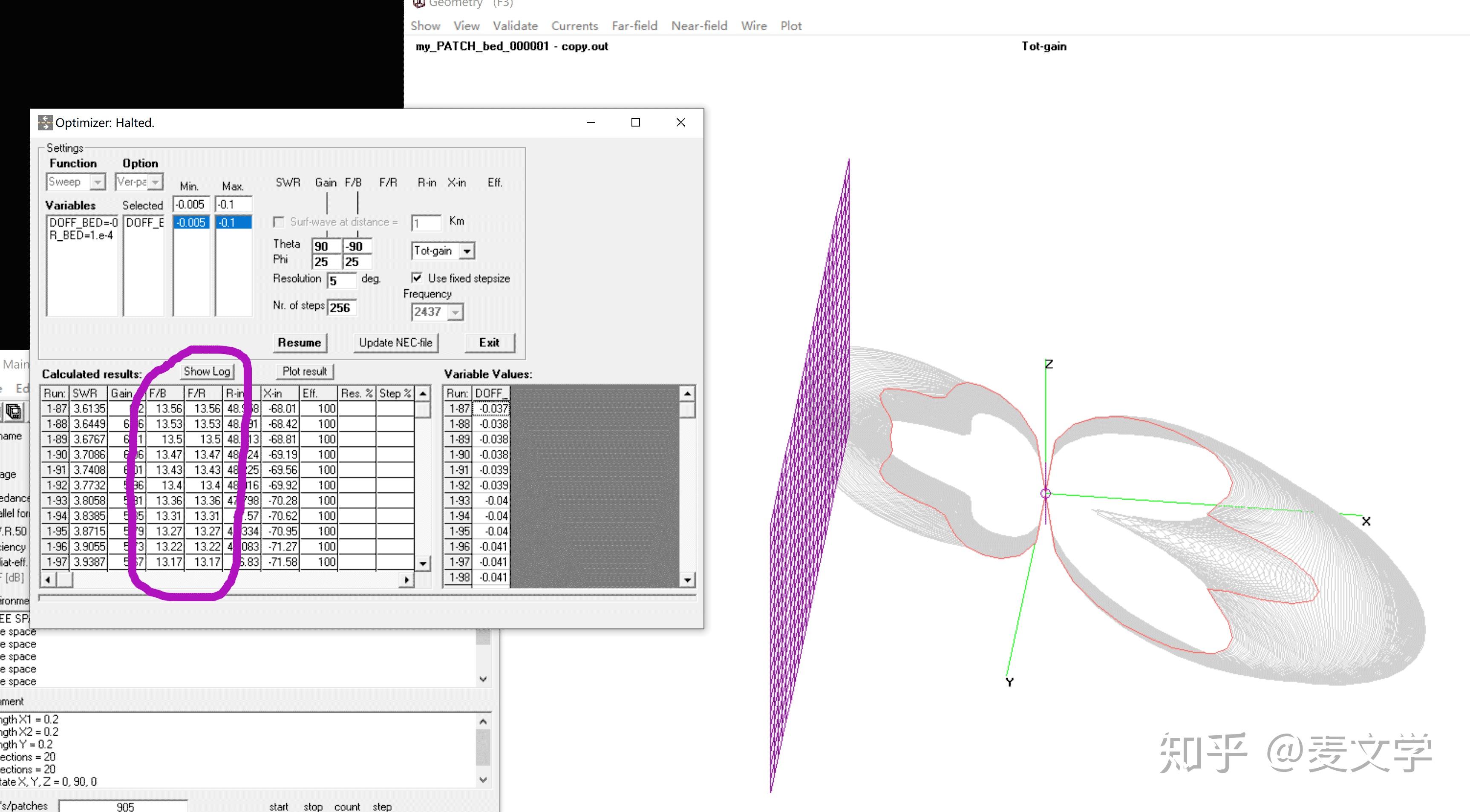The image size is (1470, 812).
Task: Click the Nr. of steps field
Action: coord(342,308)
